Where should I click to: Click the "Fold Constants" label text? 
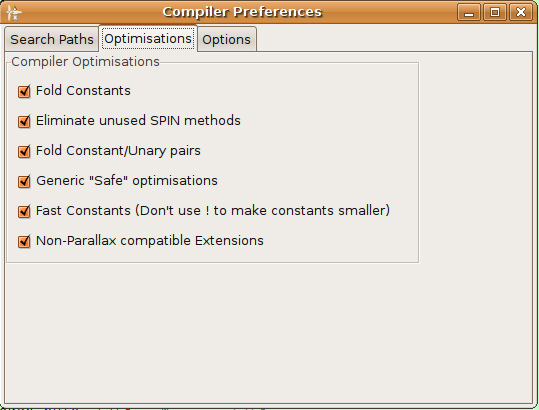click(83, 91)
